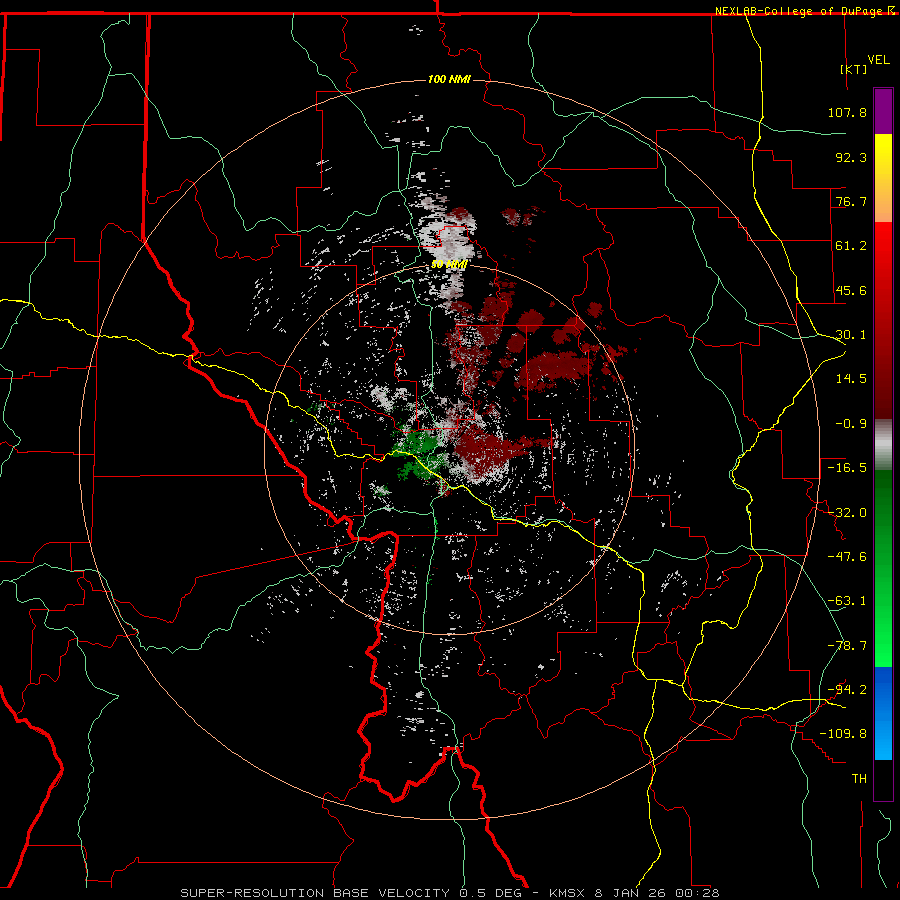Select the 107.8 legend value
Screen dimensions: 900x900
click(x=847, y=112)
